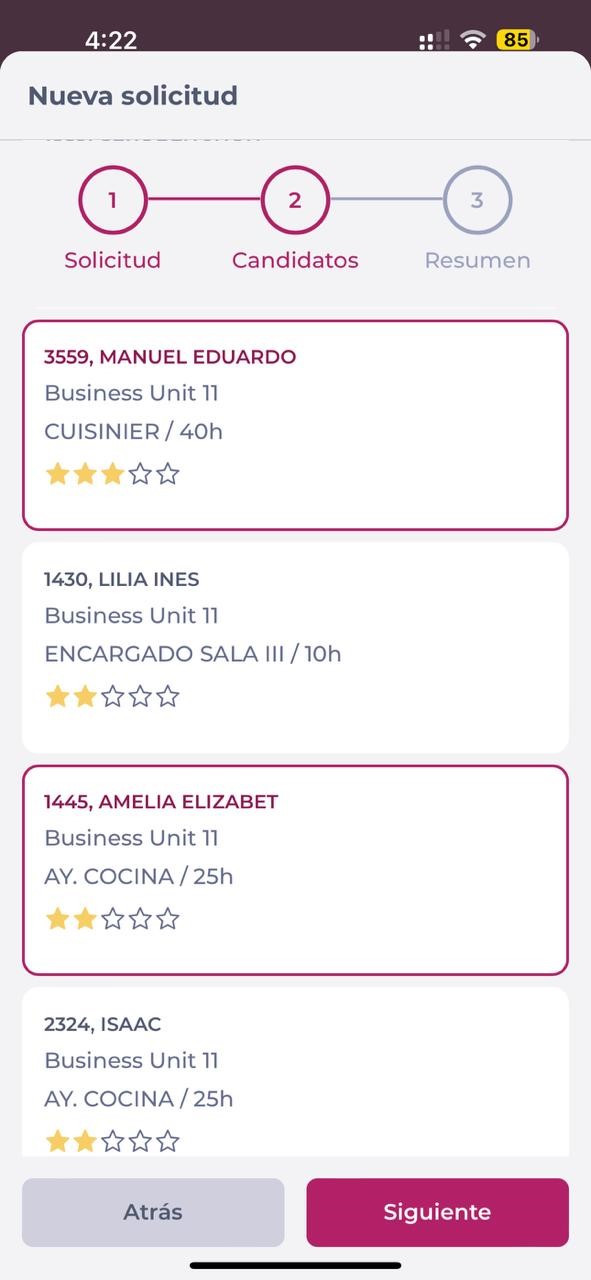Open the Solicitud step label
Viewport: 591px width, 1280px height.
tap(113, 260)
